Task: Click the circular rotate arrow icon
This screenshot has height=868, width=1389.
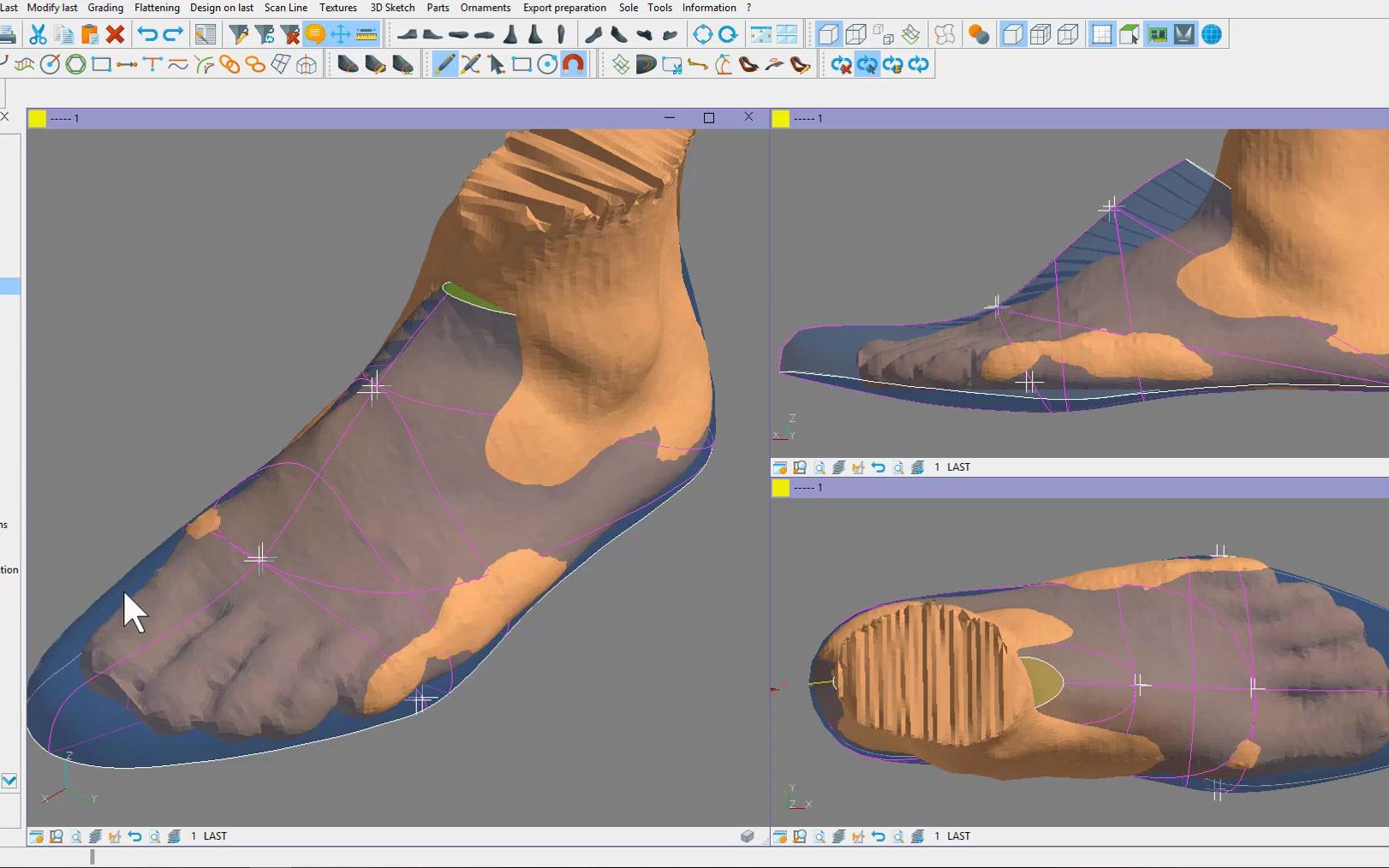Action: coord(728,34)
